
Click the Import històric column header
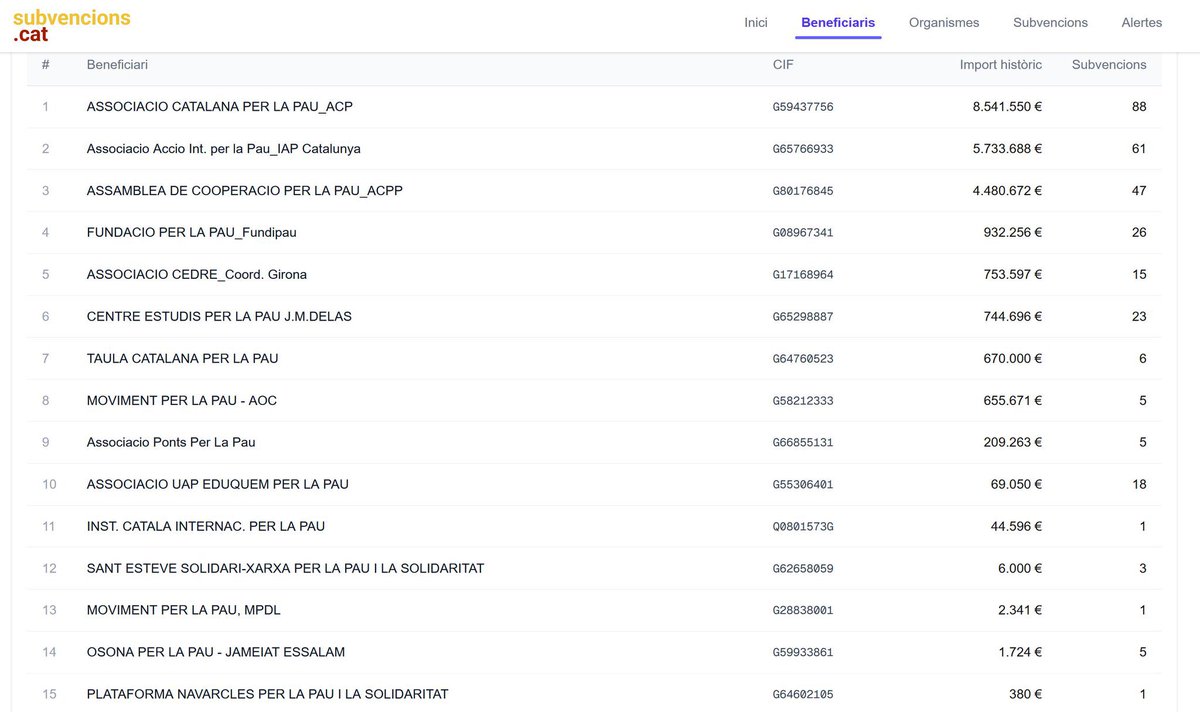click(x=1001, y=64)
